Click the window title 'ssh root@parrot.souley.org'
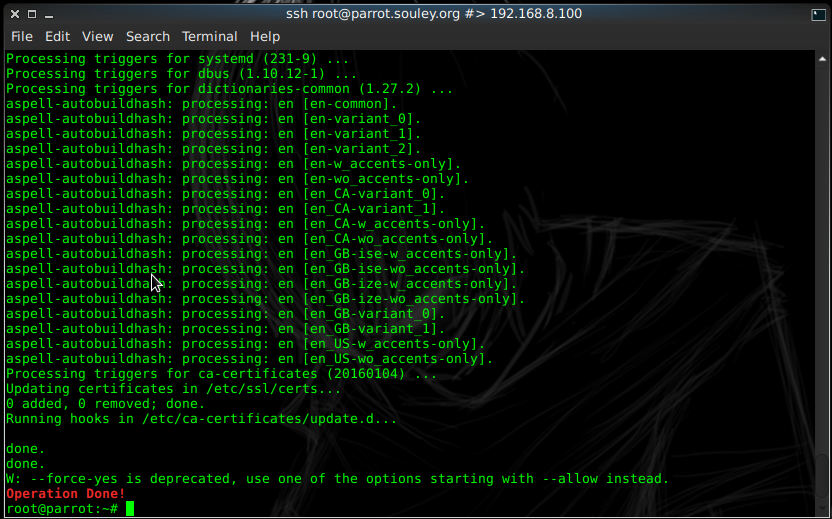 (x=373, y=13)
